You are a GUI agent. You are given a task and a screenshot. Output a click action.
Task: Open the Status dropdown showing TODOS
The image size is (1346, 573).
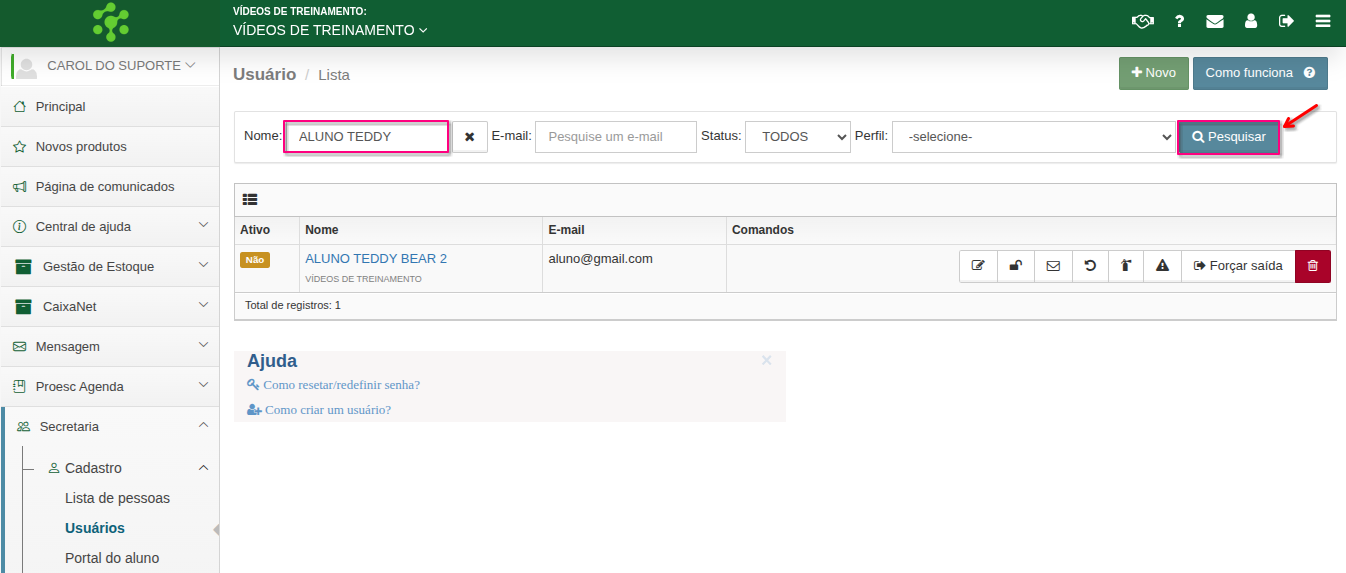(x=797, y=137)
